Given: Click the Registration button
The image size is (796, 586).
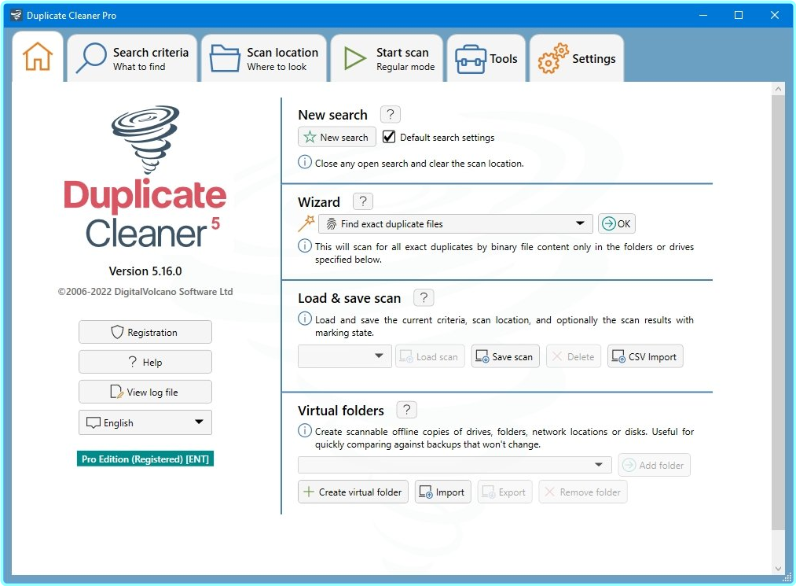Looking at the screenshot, I should (145, 332).
